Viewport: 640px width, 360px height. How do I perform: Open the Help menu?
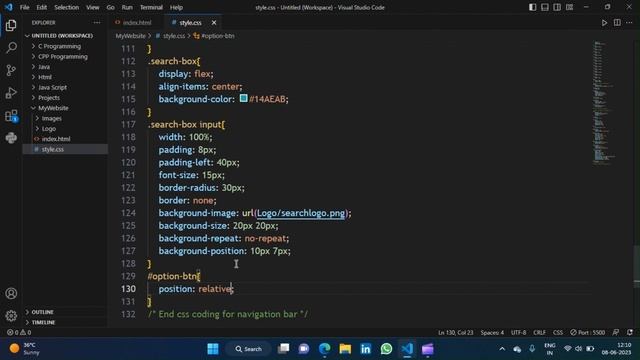[x=176, y=7]
